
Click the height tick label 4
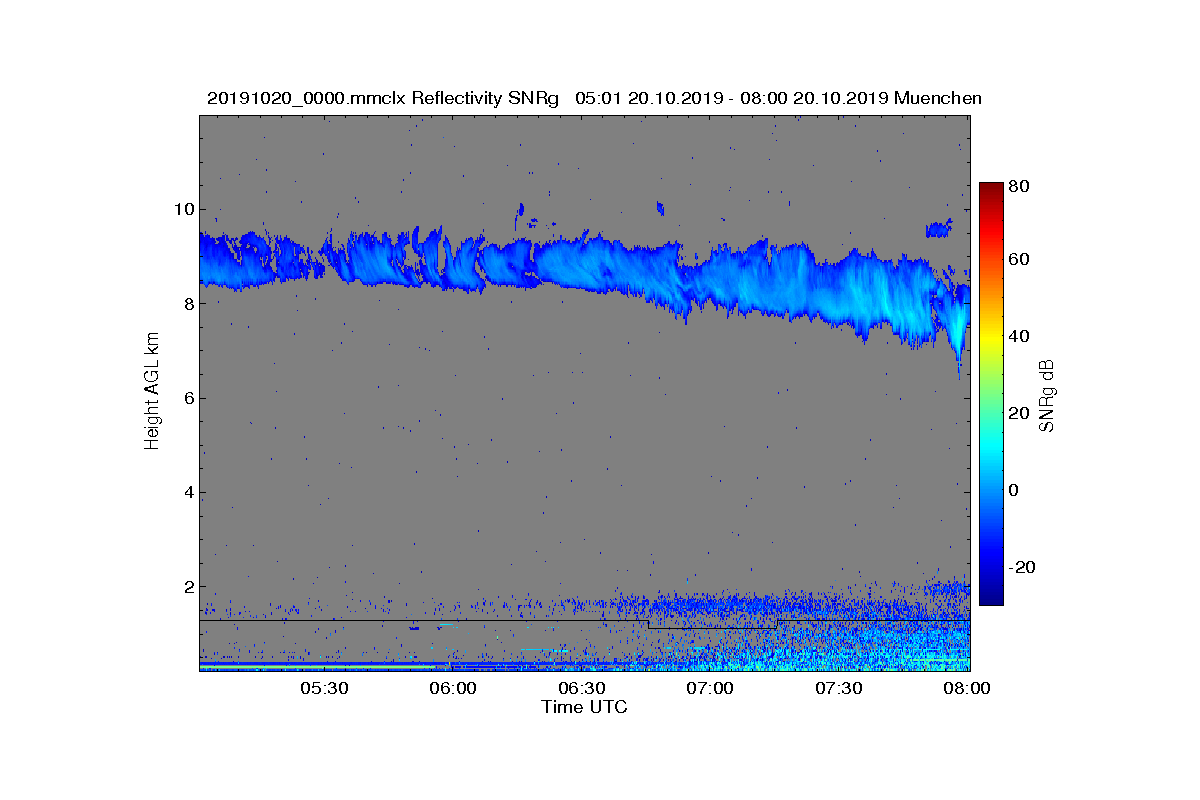point(187,492)
